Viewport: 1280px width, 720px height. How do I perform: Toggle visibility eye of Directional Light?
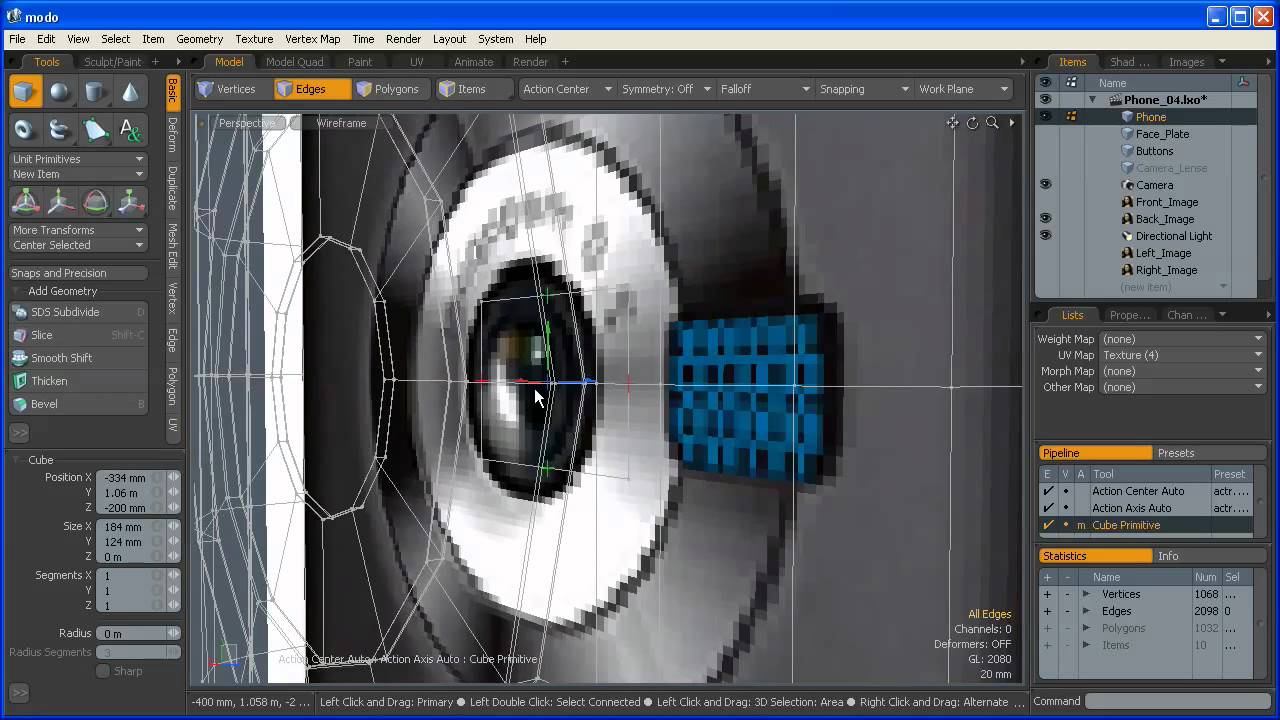1045,236
